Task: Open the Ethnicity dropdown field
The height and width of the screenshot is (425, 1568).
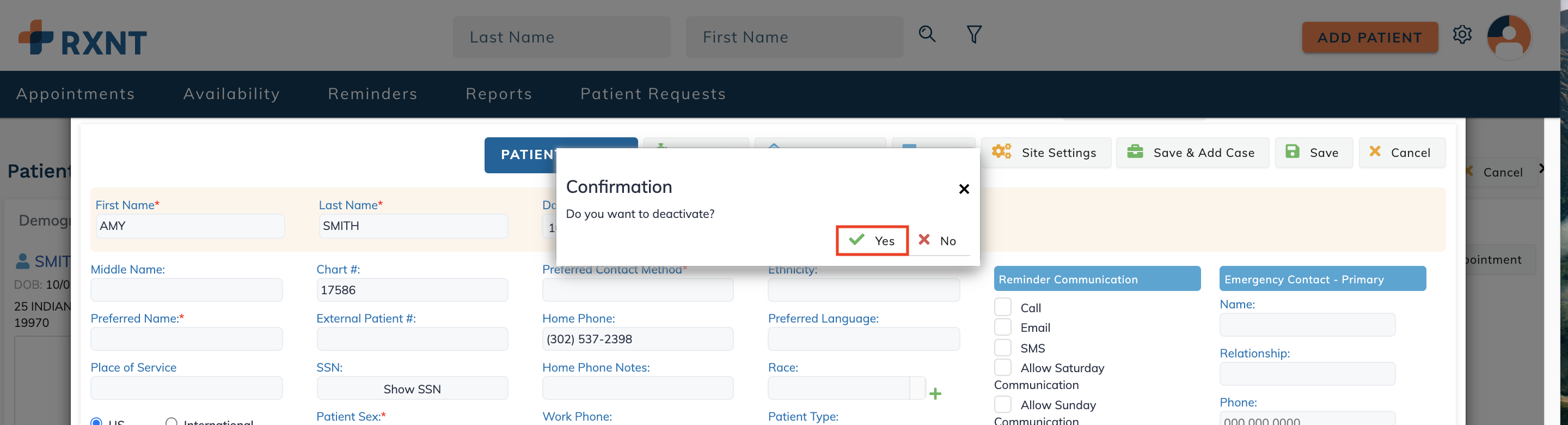Action: coord(863,290)
